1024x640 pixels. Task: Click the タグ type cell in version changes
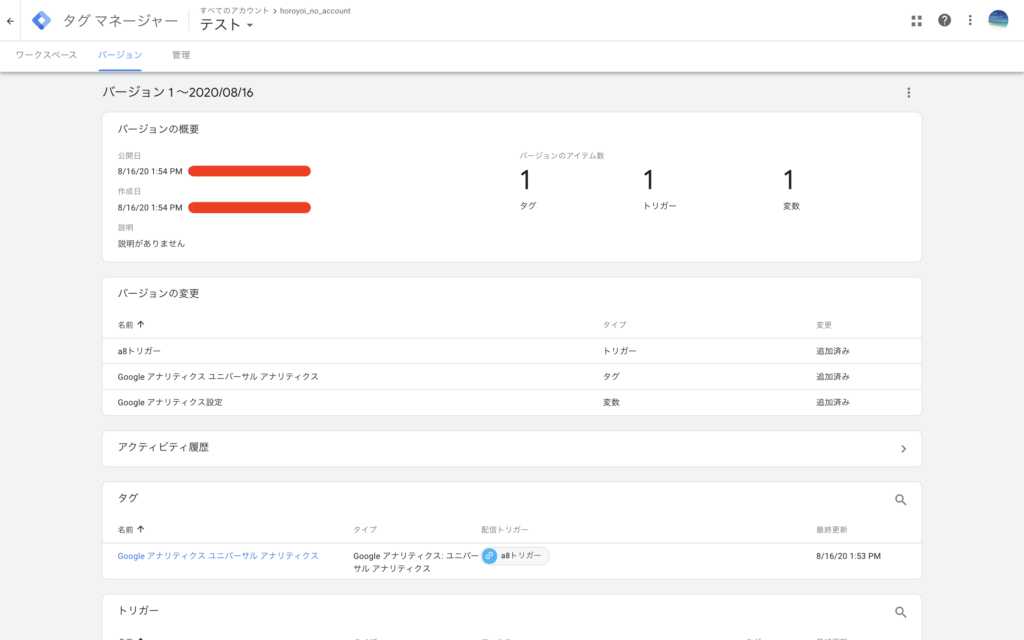click(x=611, y=377)
